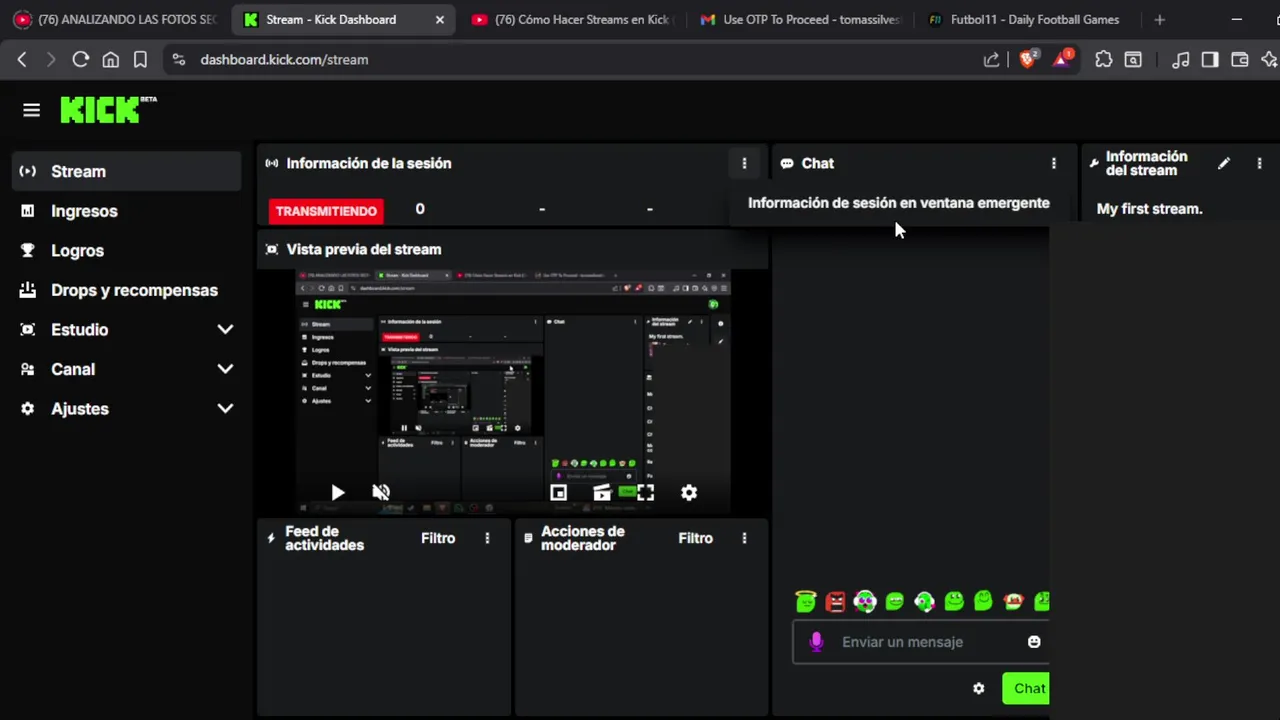Click the address bar URL dashboard.kick.com/stream

pos(284,60)
